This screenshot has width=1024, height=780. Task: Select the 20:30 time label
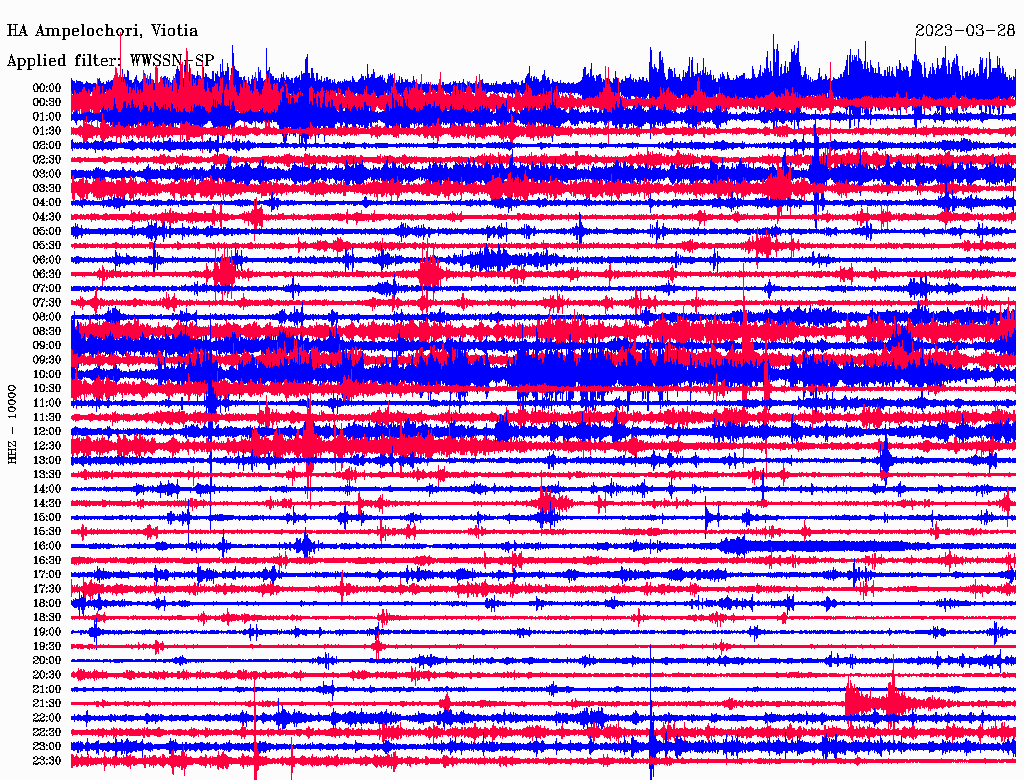click(x=47, y=675)
